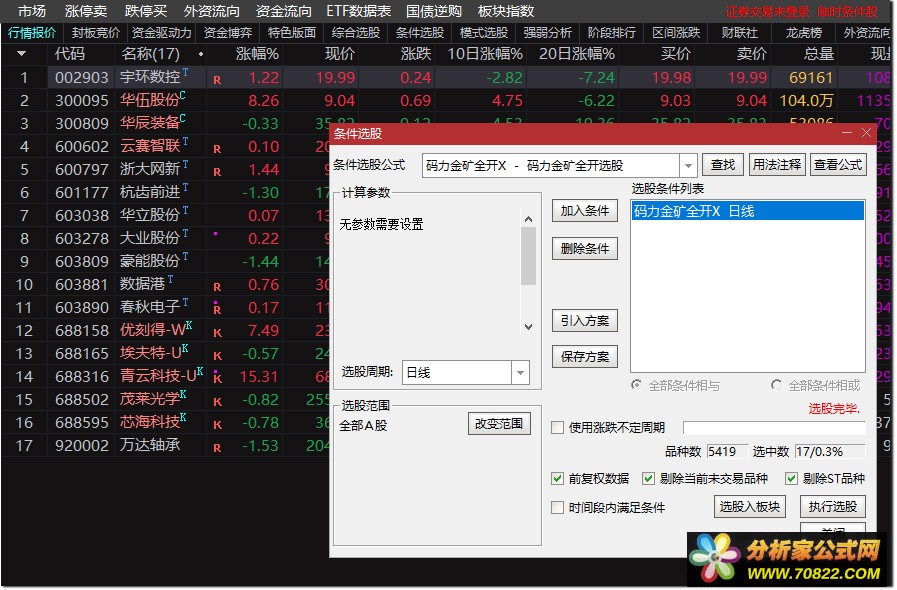
Task: Click the 涨跌不定周期 input field
Action: click(x=774, y=427)
